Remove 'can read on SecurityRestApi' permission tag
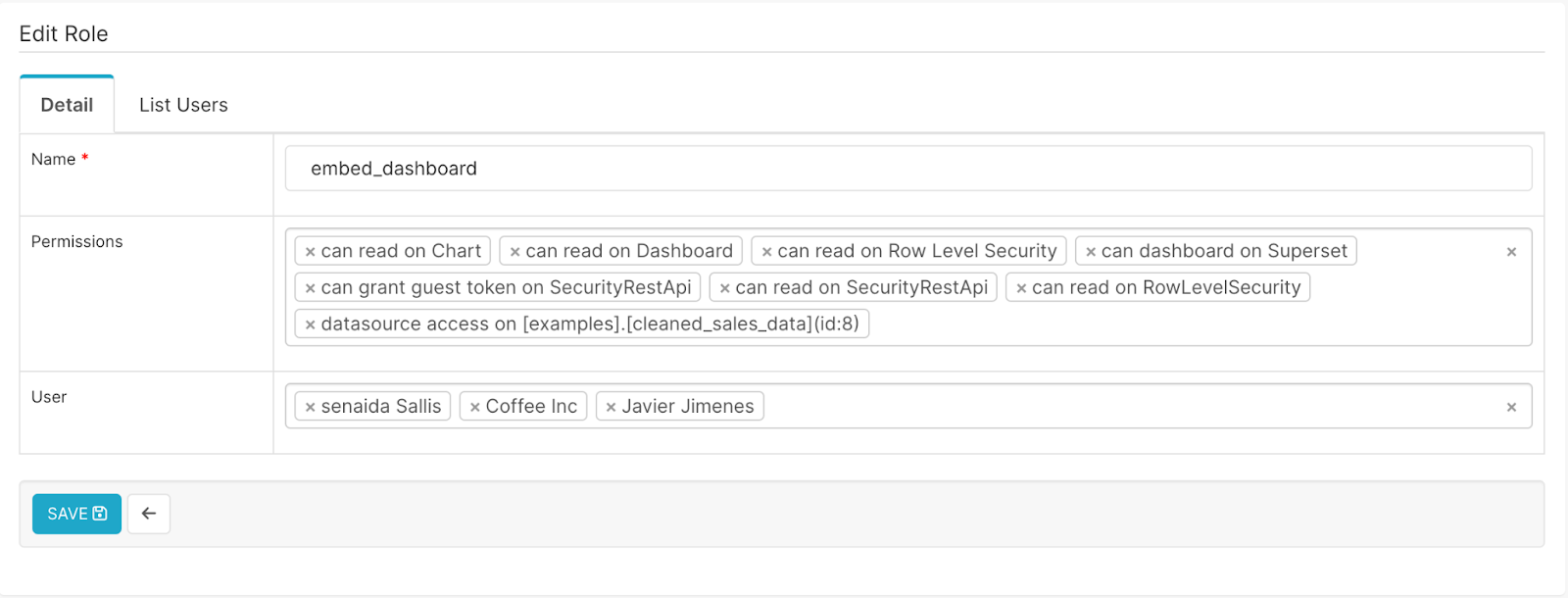Image resolution: width=1568 pixels, height=598 pixels. (x=724, y=288)
